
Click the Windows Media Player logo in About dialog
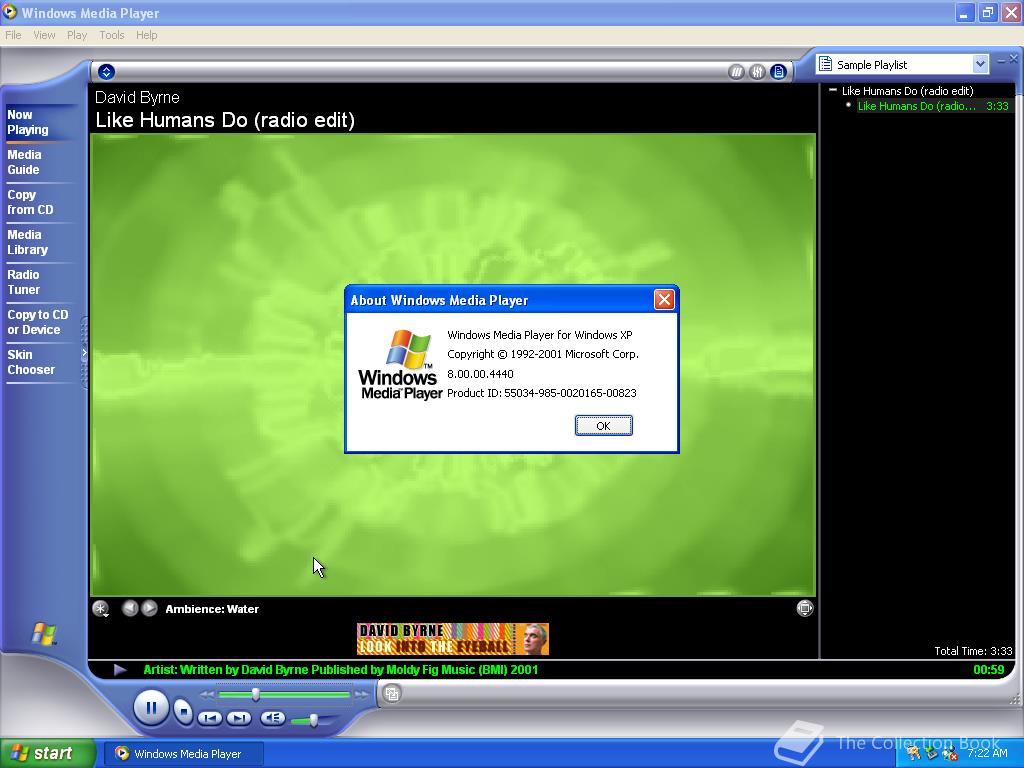coord(400,364)
